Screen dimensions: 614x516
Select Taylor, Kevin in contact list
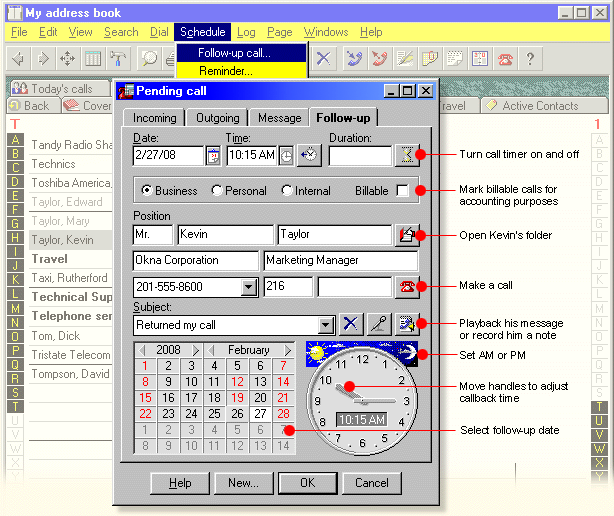70,240
